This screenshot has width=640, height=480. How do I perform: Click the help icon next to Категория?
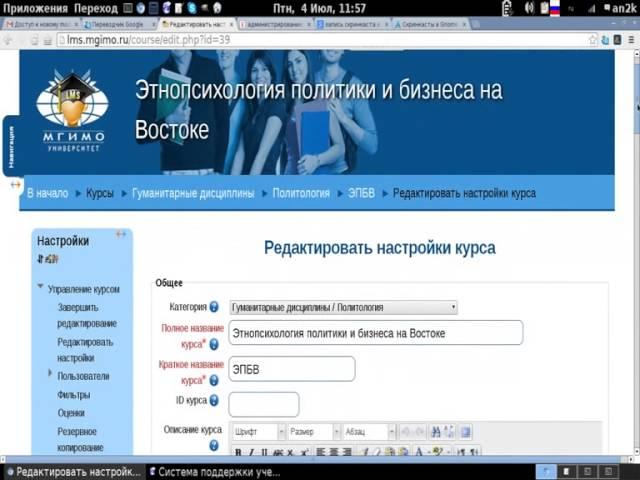pyautogui.click(x=214, y=307)
